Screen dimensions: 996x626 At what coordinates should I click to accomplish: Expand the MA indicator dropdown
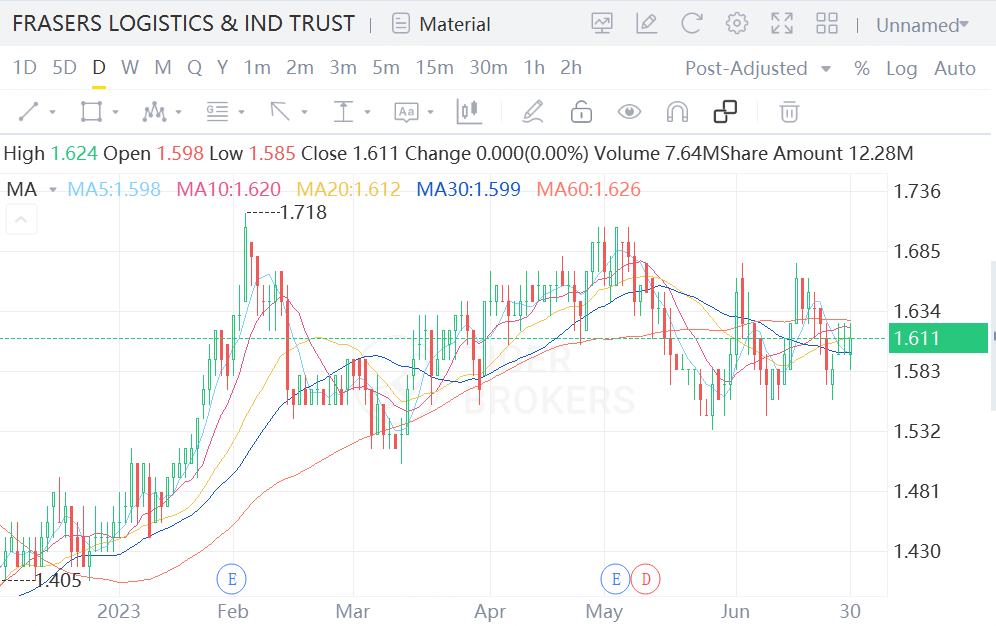tap(53, 189)
